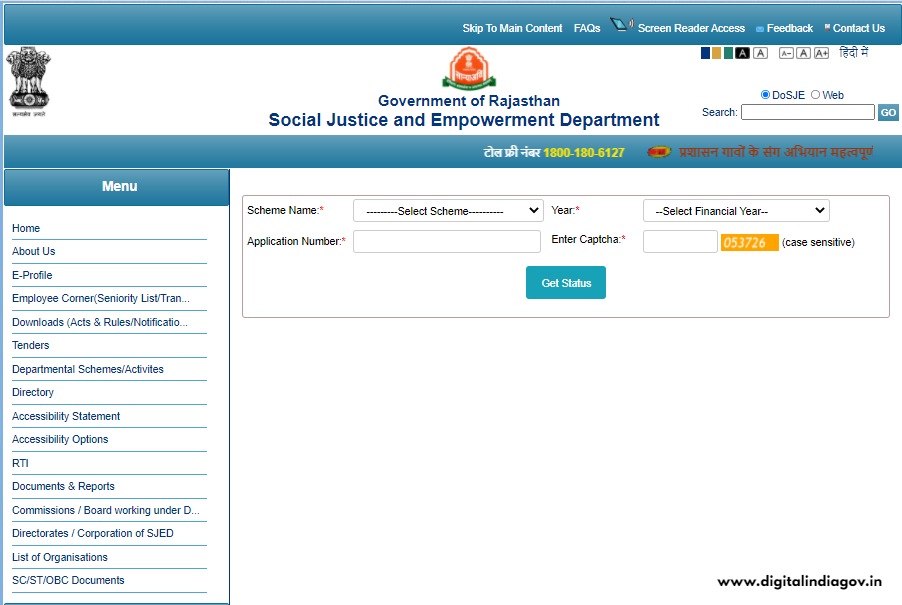Click the national emblem of India
This screenshot has width=902, height=605.
[x=28, y=79]
